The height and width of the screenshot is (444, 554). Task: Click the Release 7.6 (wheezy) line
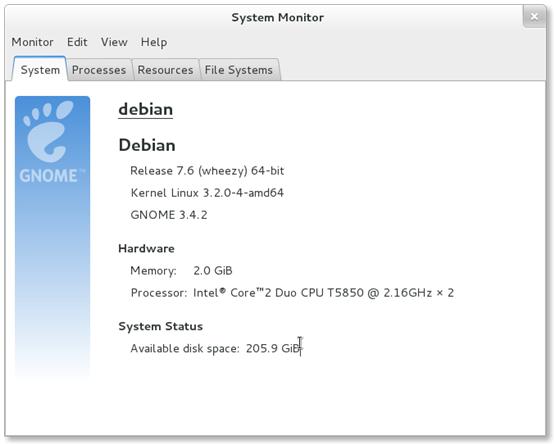pyautogui.click(x=207, y=171)
